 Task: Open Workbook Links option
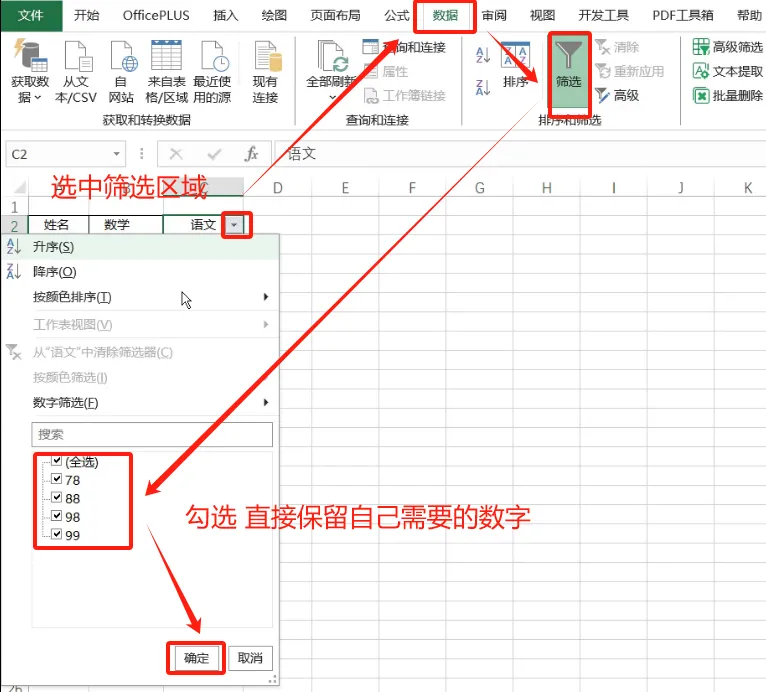pyautogui.click(x=405, y=96)
